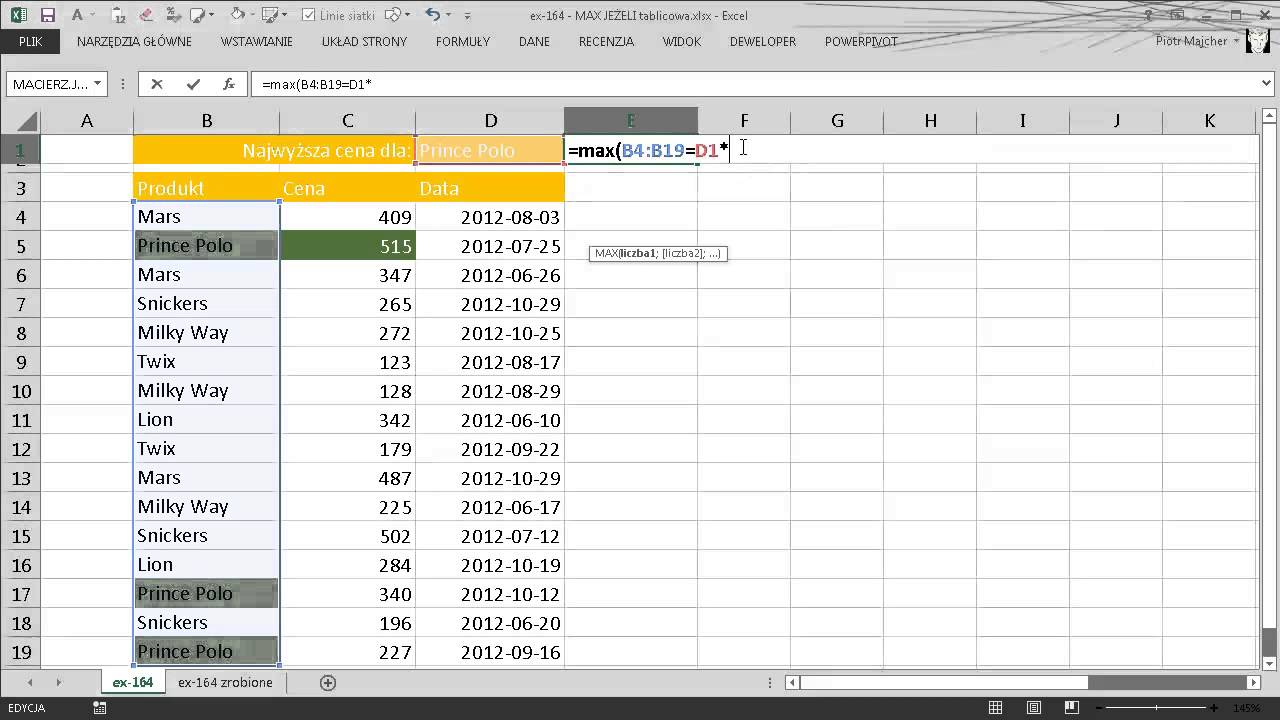The height and width of the screenshot is (720, 1280).
Task: Click the Save icon in quick access toolbar
Action: 48,15
